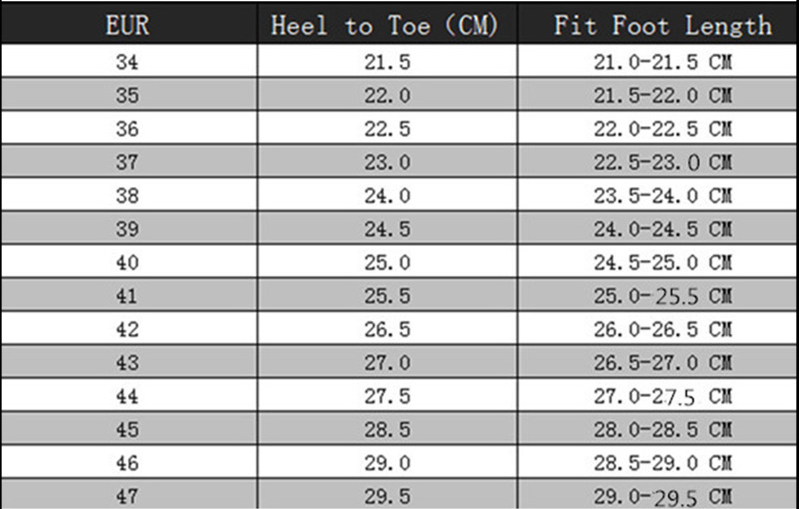The width and height of the screenshot is (801, 509).
Task: Select EUR size 47 cell
Action: coord(127,496)
